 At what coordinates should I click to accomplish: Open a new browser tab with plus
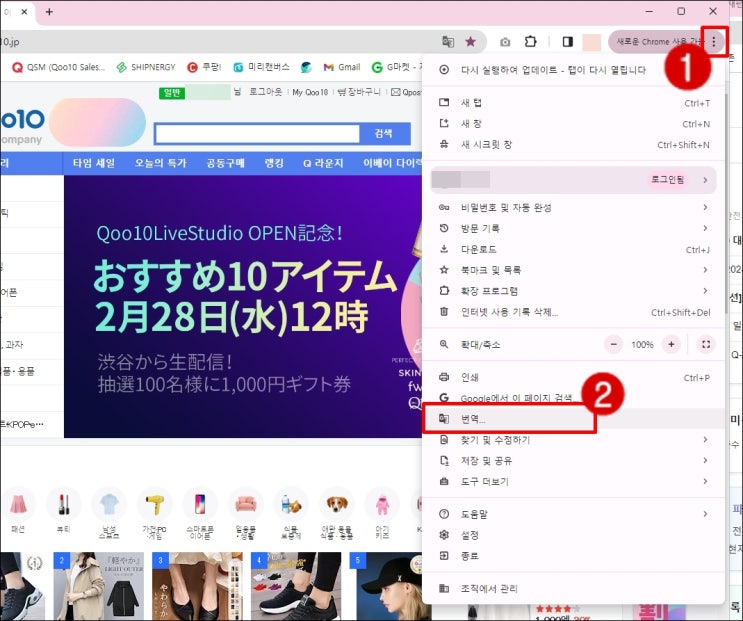49,11
